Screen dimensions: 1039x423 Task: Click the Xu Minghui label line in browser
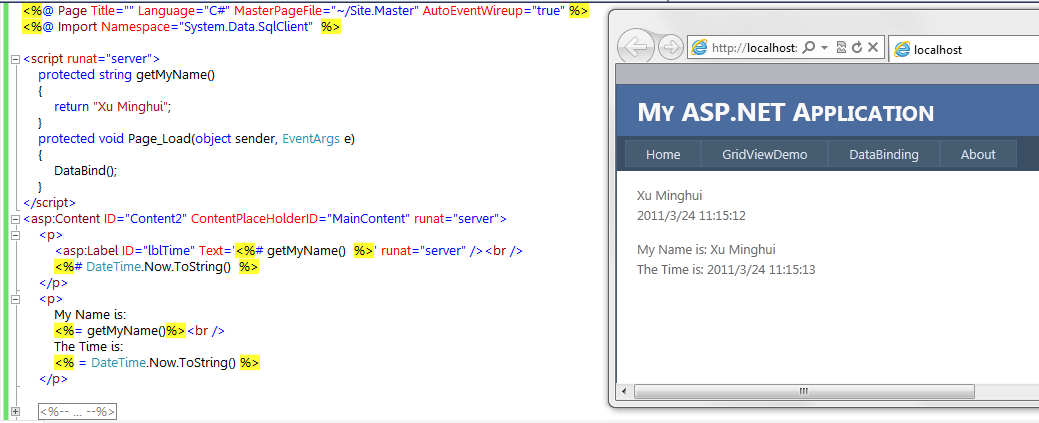[669, 196]
